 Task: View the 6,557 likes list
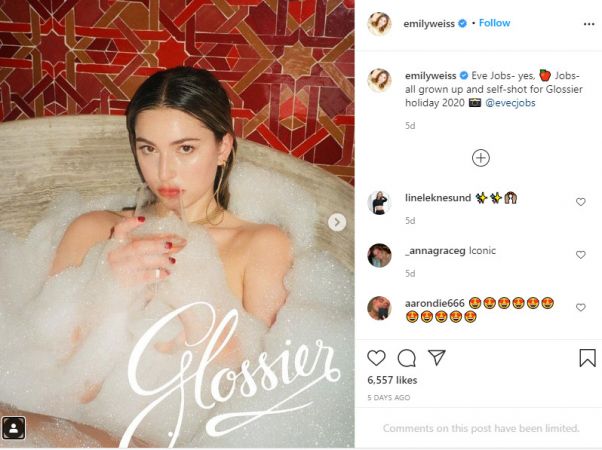[x=392, y=380]
